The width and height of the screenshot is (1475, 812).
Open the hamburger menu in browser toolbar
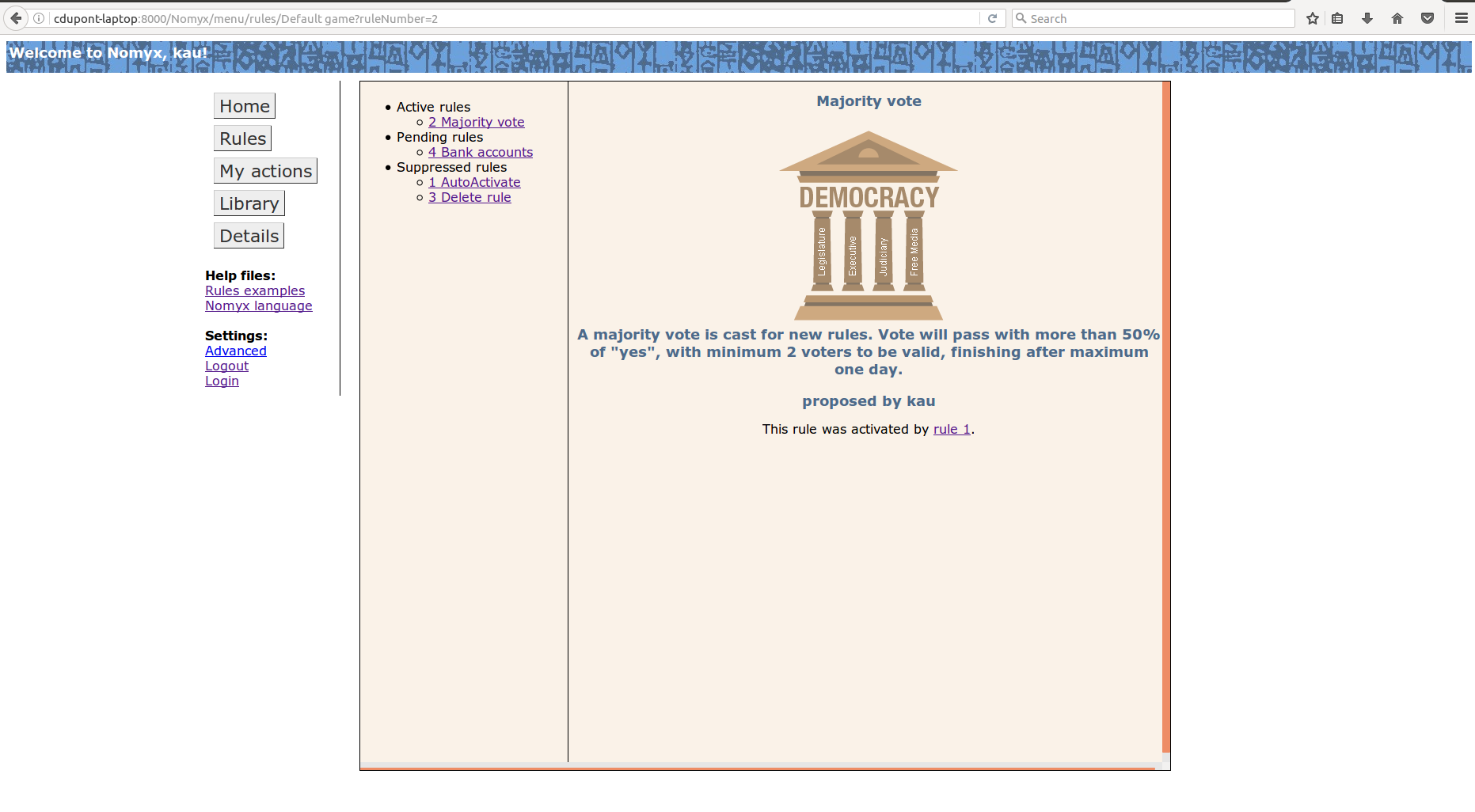pos(1462,18)
